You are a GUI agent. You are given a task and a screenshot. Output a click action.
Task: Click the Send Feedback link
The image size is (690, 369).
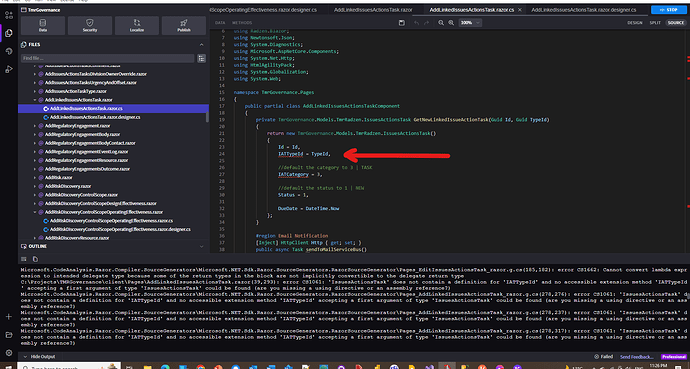coord(637,357)
